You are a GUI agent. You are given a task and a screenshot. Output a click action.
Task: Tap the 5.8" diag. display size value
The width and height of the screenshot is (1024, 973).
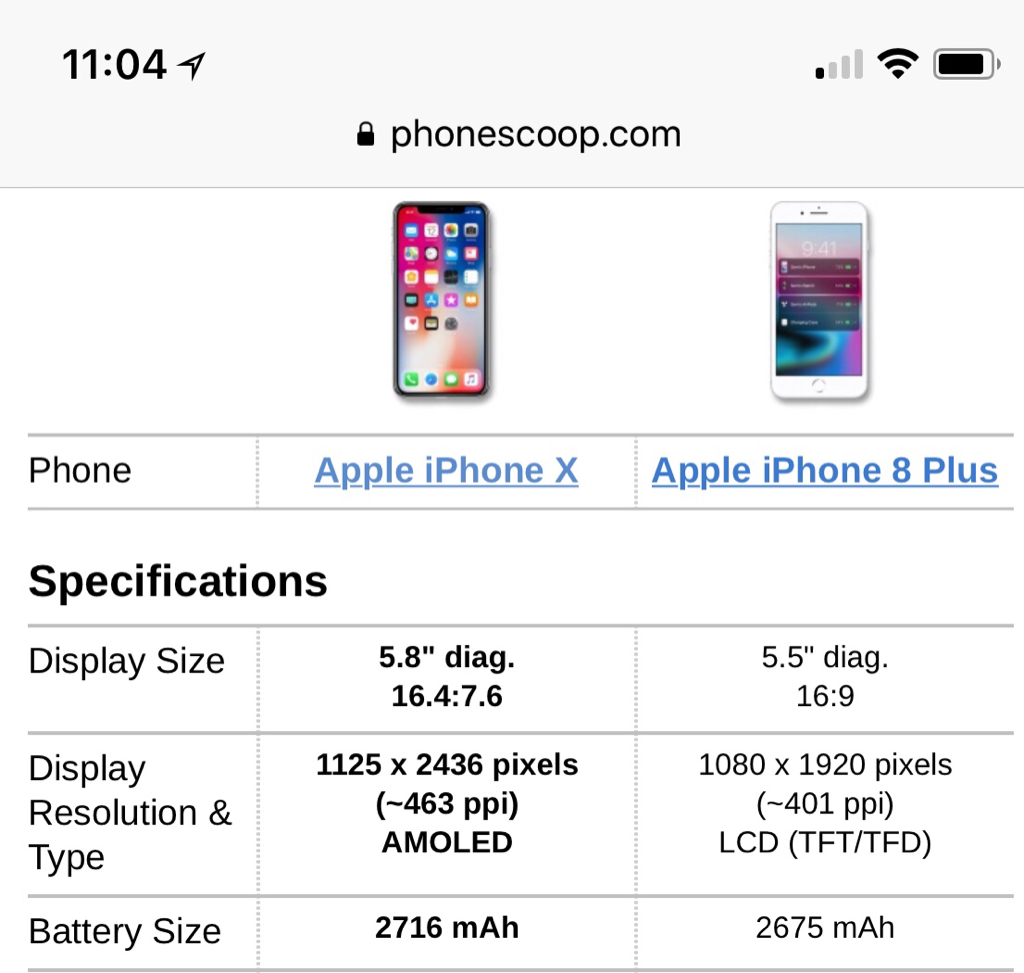[x=447, y=658]
